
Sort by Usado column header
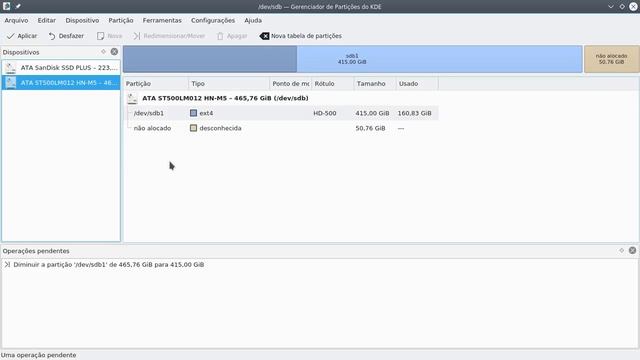(417, 84)
